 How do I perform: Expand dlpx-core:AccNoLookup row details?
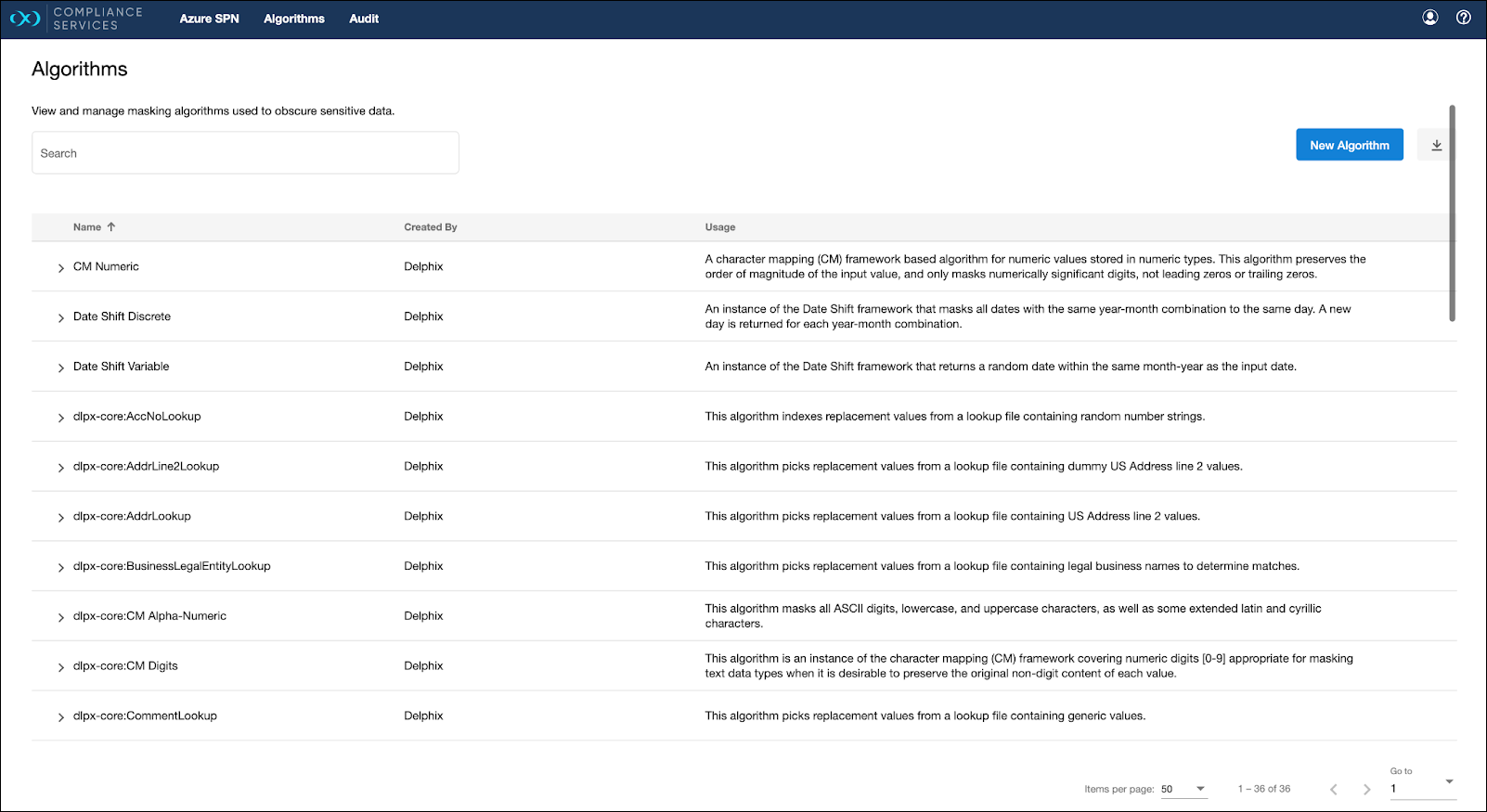[61, 418]
